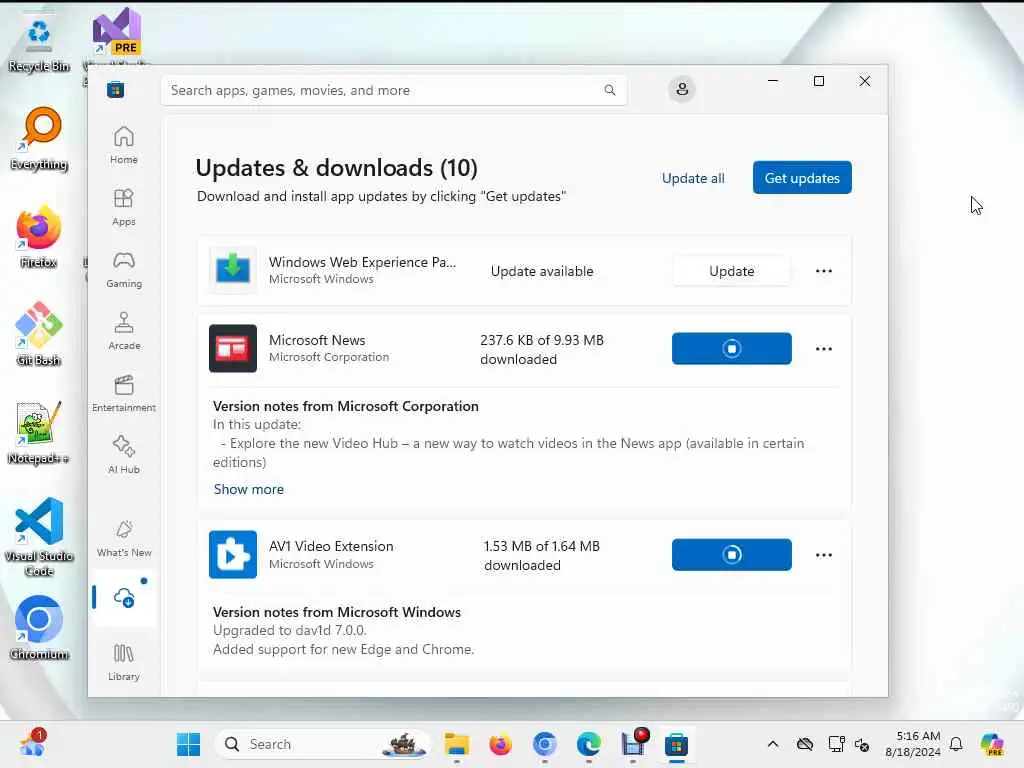
Task: Click the Update button for Windows Web Experience Pack
Action: 731,271
